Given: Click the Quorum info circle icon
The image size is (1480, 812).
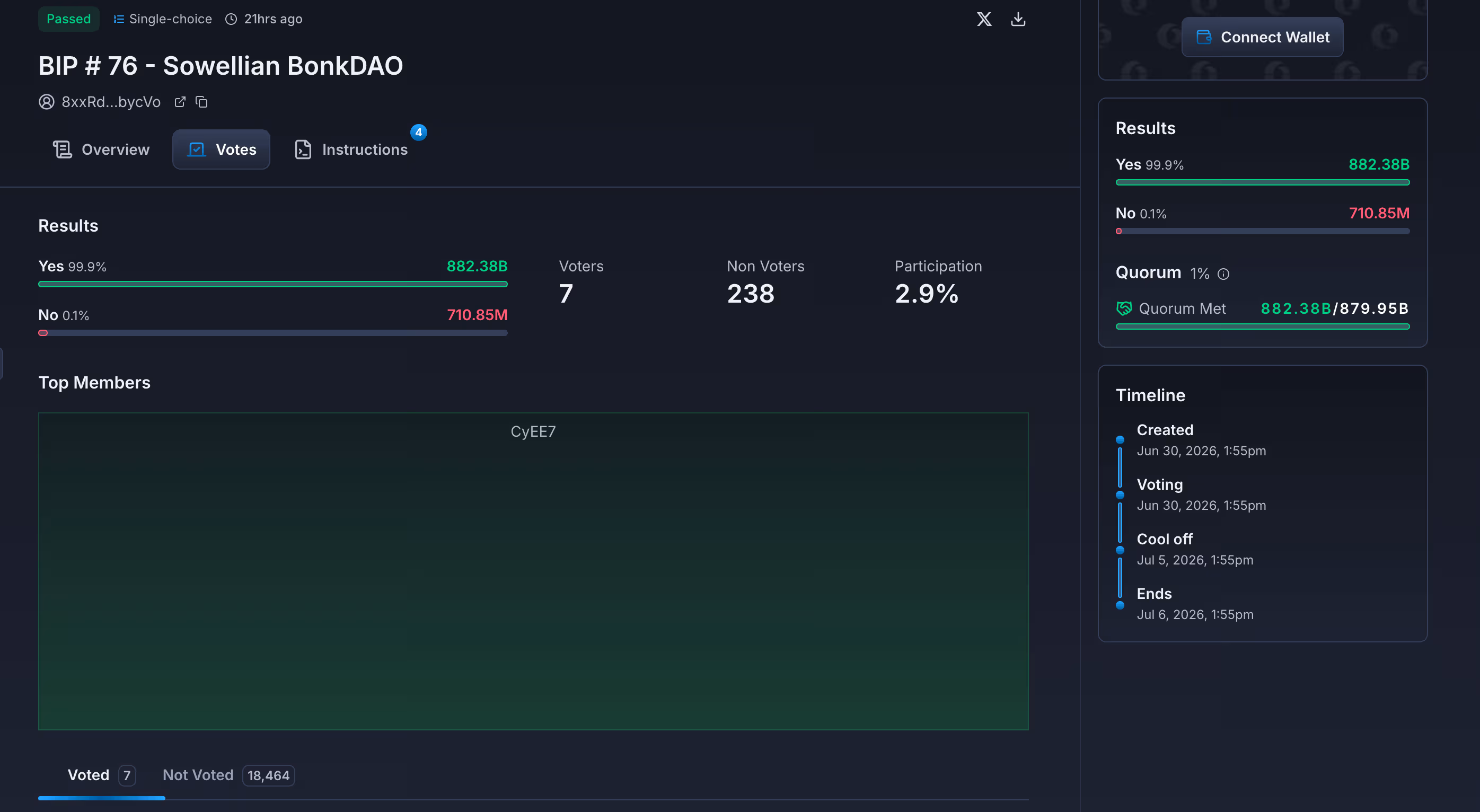Looking at the screenshot, I should (1223, 273).
